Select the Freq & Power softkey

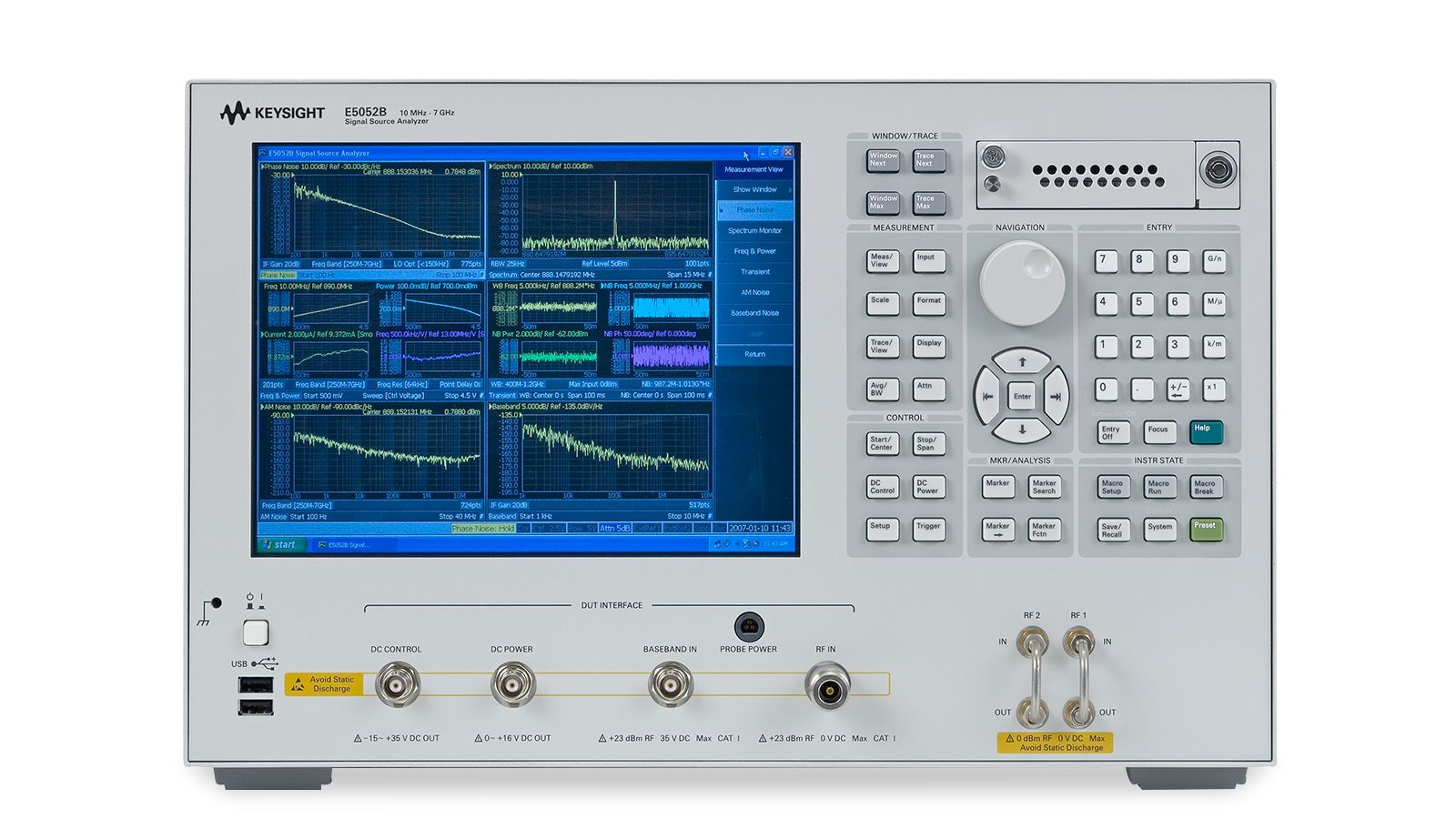tap(754, 251)
